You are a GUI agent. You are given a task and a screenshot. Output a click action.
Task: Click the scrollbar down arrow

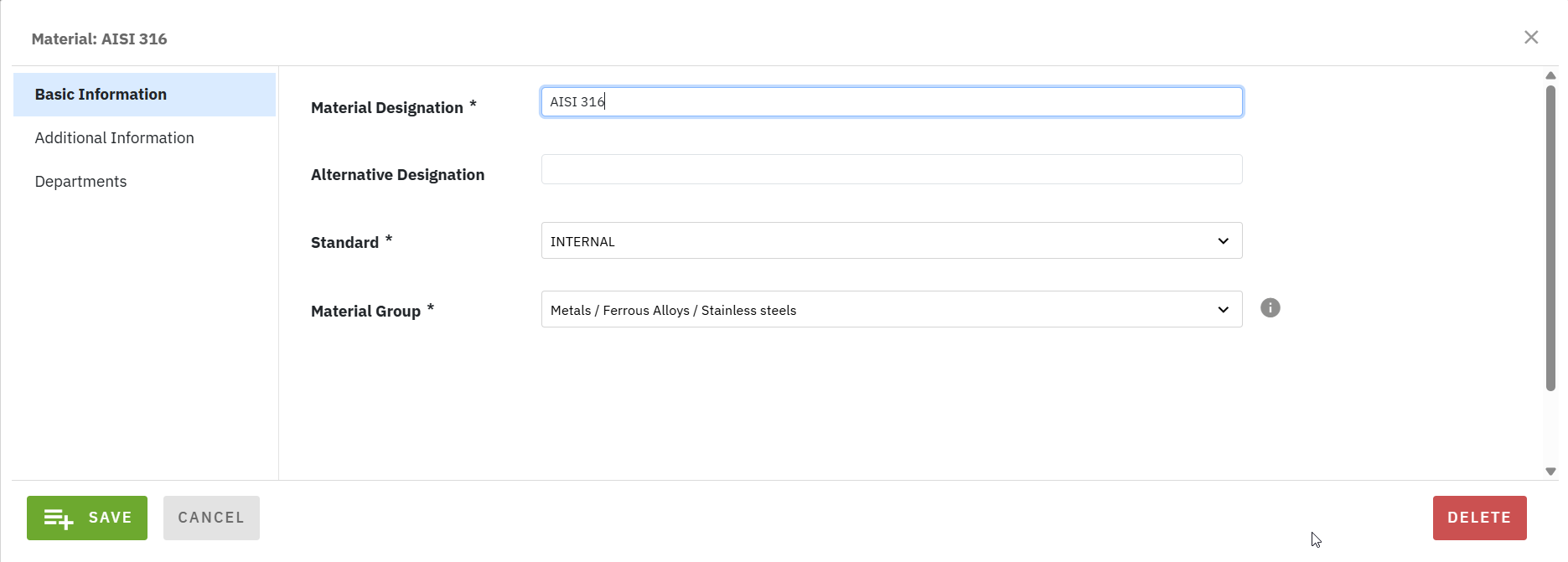click(1550, 472)
